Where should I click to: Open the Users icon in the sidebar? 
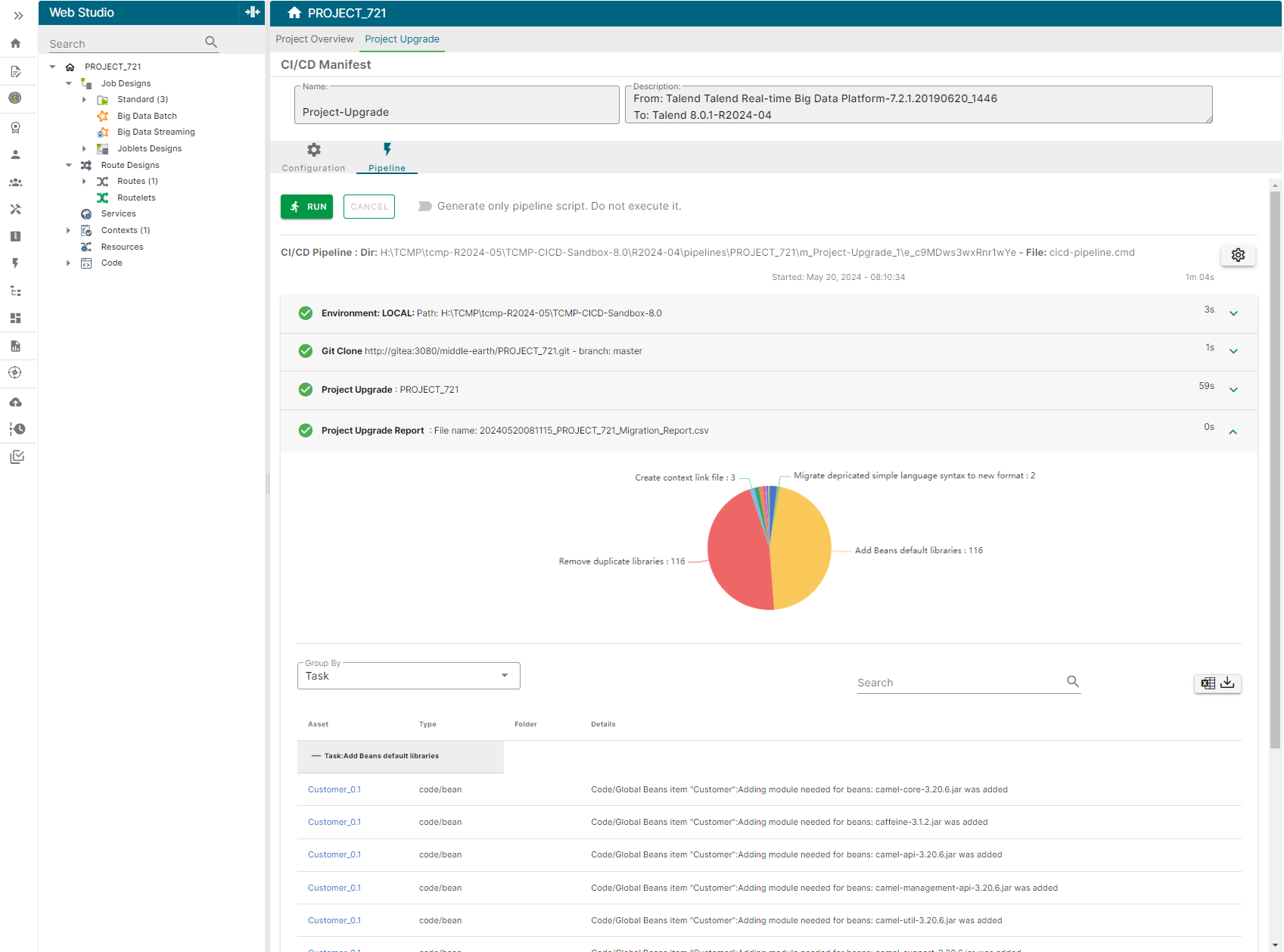(17, 154)
